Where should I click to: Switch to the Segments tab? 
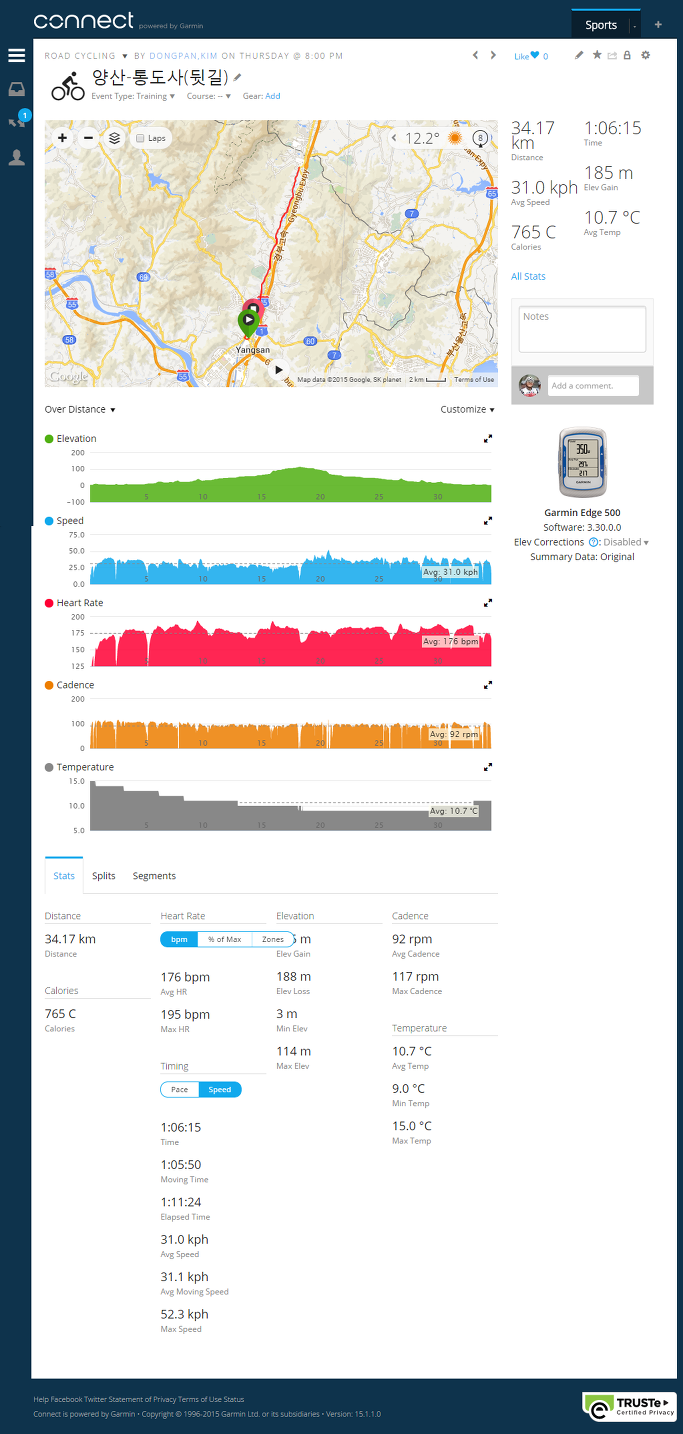click(x=154, y=875)
